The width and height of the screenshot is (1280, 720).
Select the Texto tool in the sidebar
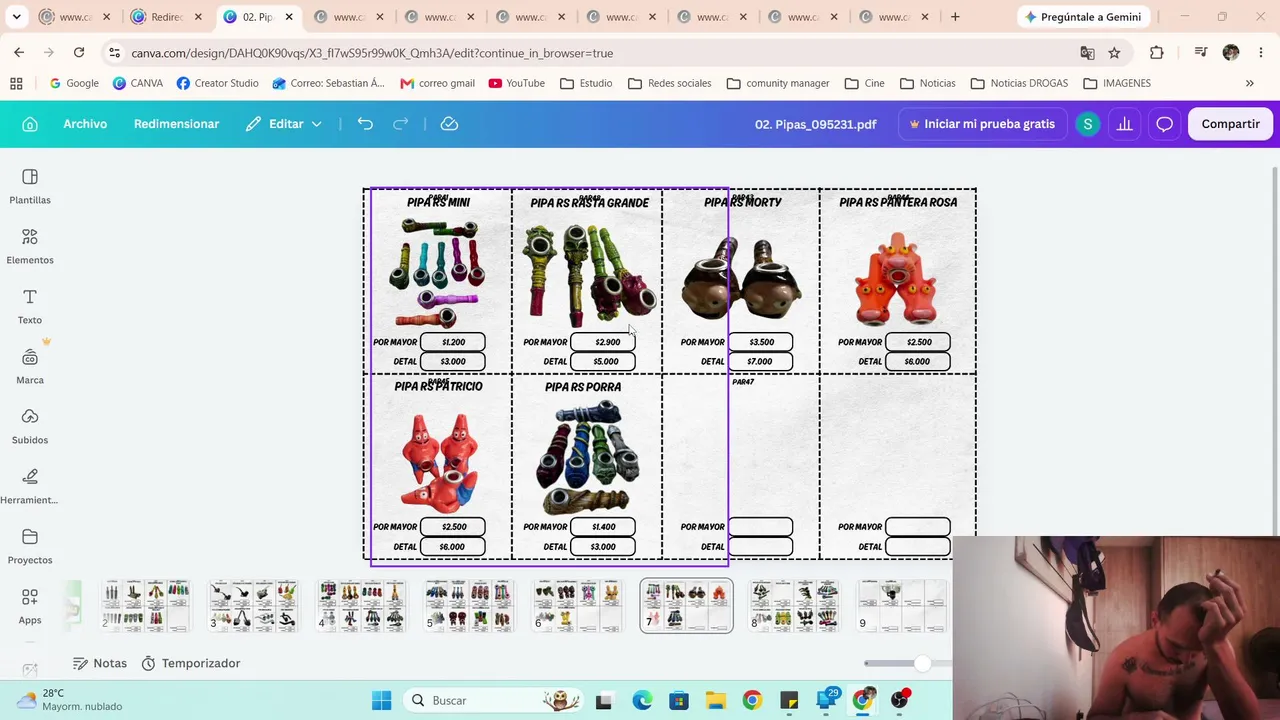[30, 306]
